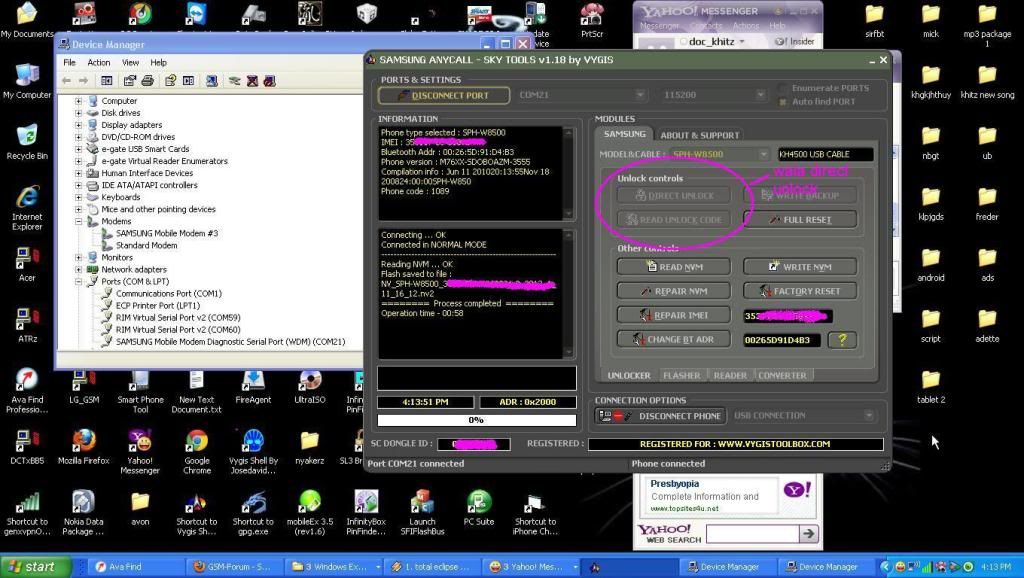Click REPAIR IMEI button
Viewport: 1024px width, 578px height.
[x=673, y=315]
